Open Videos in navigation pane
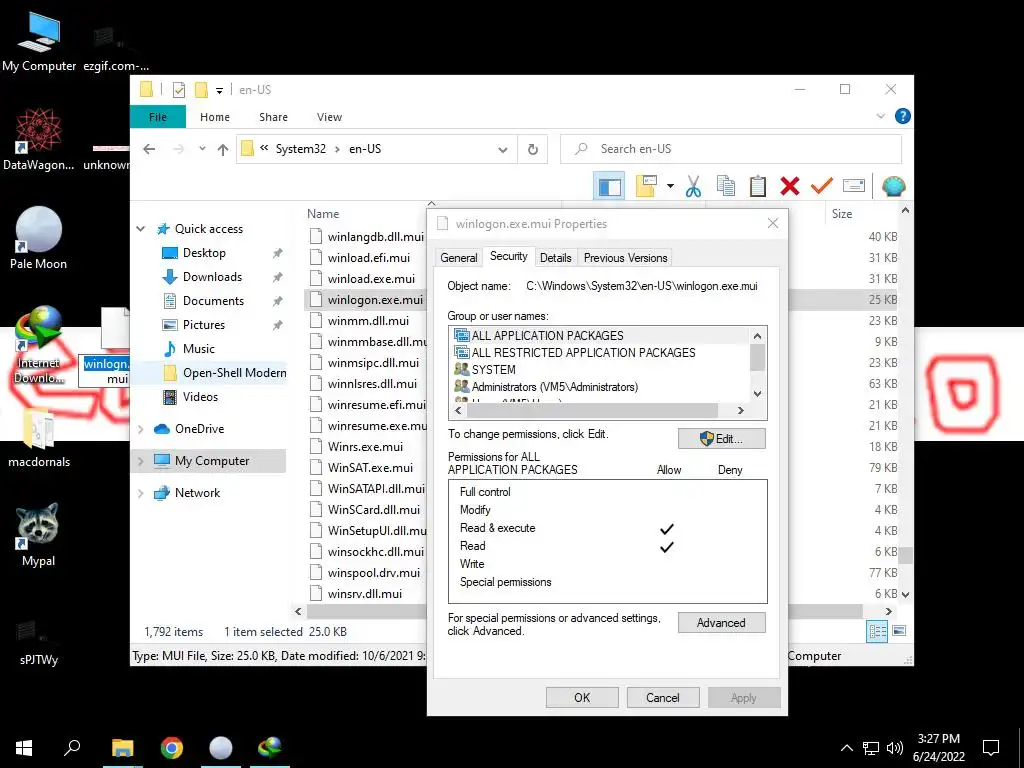Viewport: 1024px width, 768px height. pyautogui.click(x=200, y=397)
